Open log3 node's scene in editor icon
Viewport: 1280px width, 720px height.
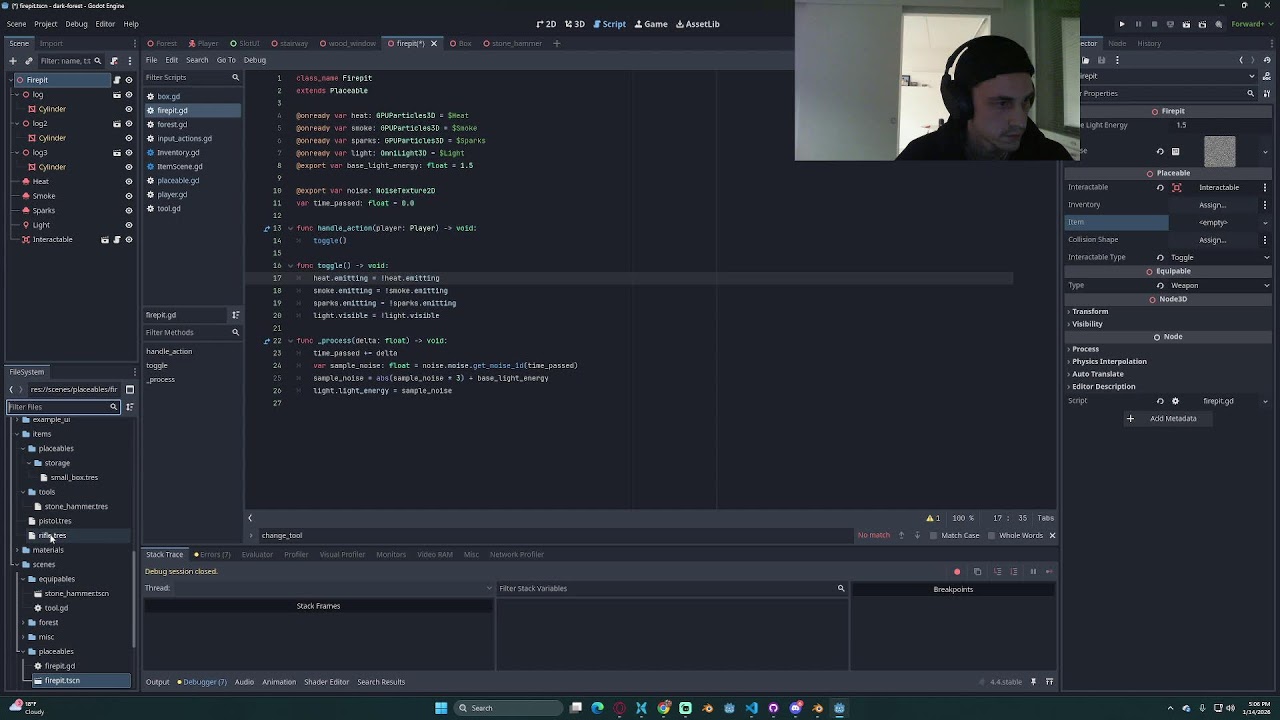pyautogui.click(x=117, y=153)
